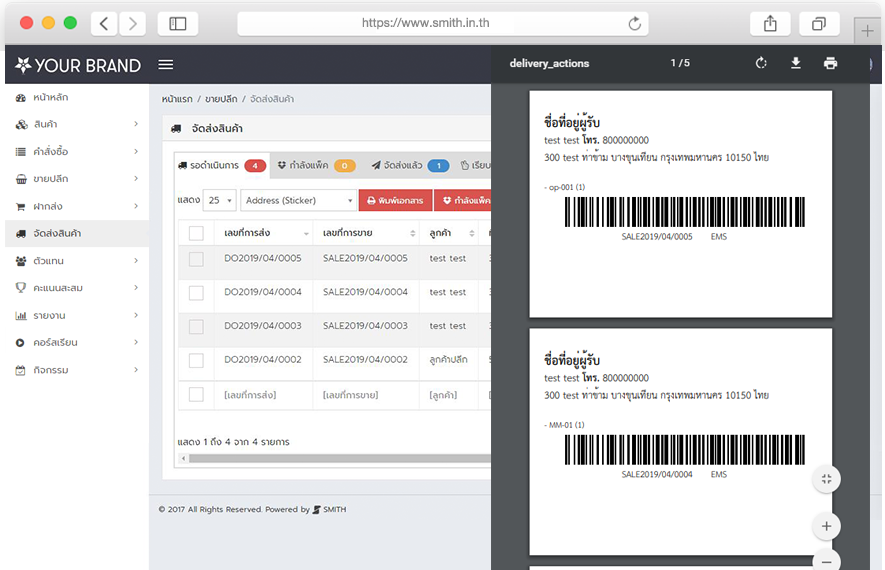Toggle the checkbox in the filter row
The image size is (885, 570).
coord(196,394)
